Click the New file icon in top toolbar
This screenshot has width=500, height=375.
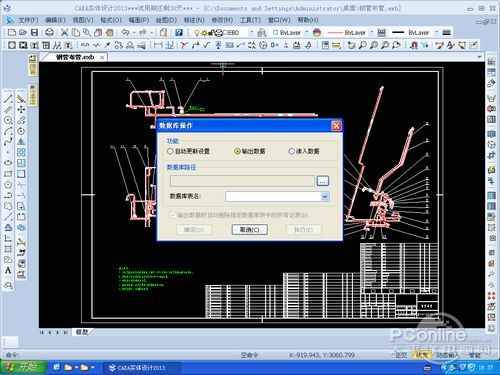click(12, 33)
